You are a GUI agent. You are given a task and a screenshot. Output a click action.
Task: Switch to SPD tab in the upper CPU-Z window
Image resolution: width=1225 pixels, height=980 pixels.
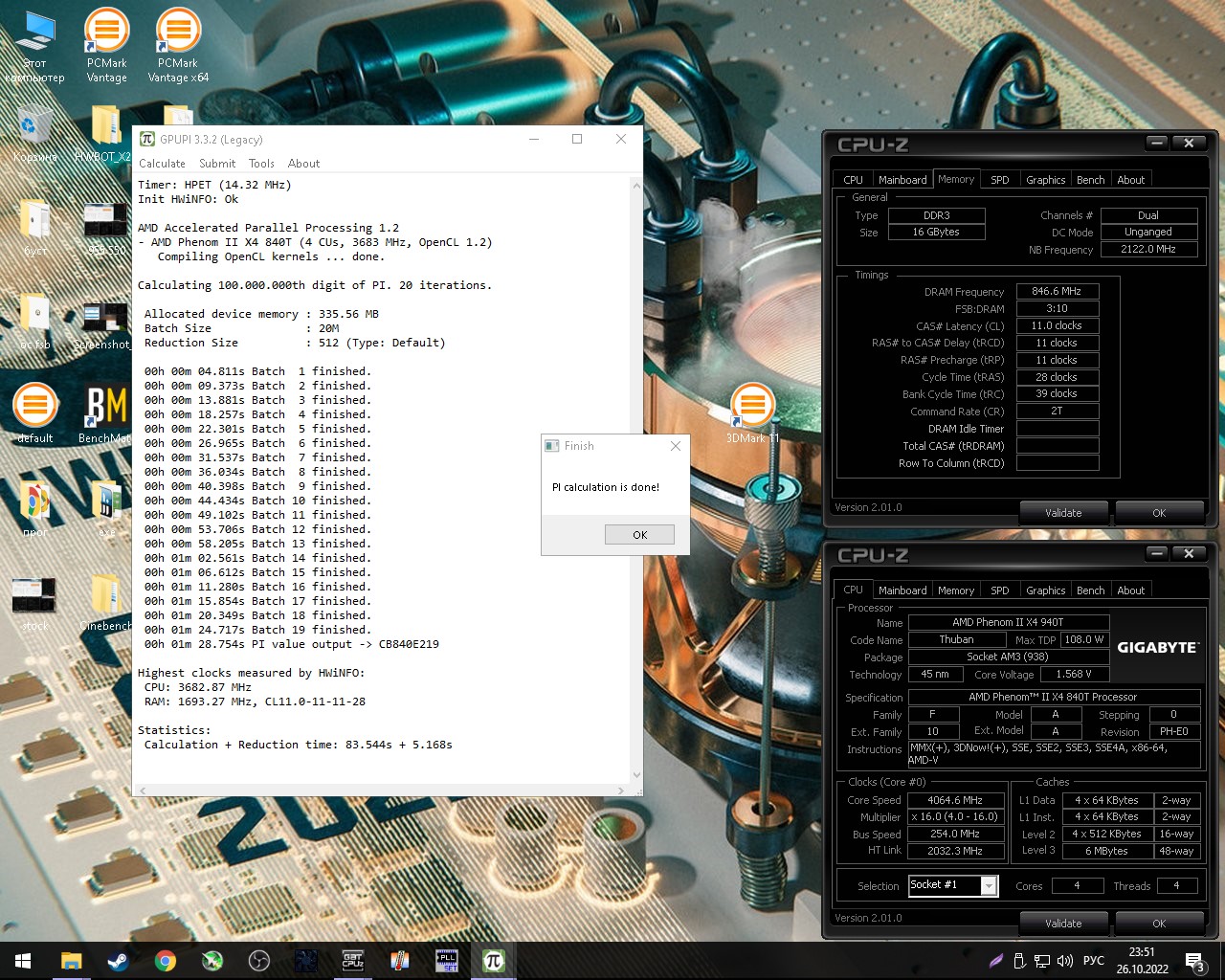pyautogui.click(x=999, y=180)
